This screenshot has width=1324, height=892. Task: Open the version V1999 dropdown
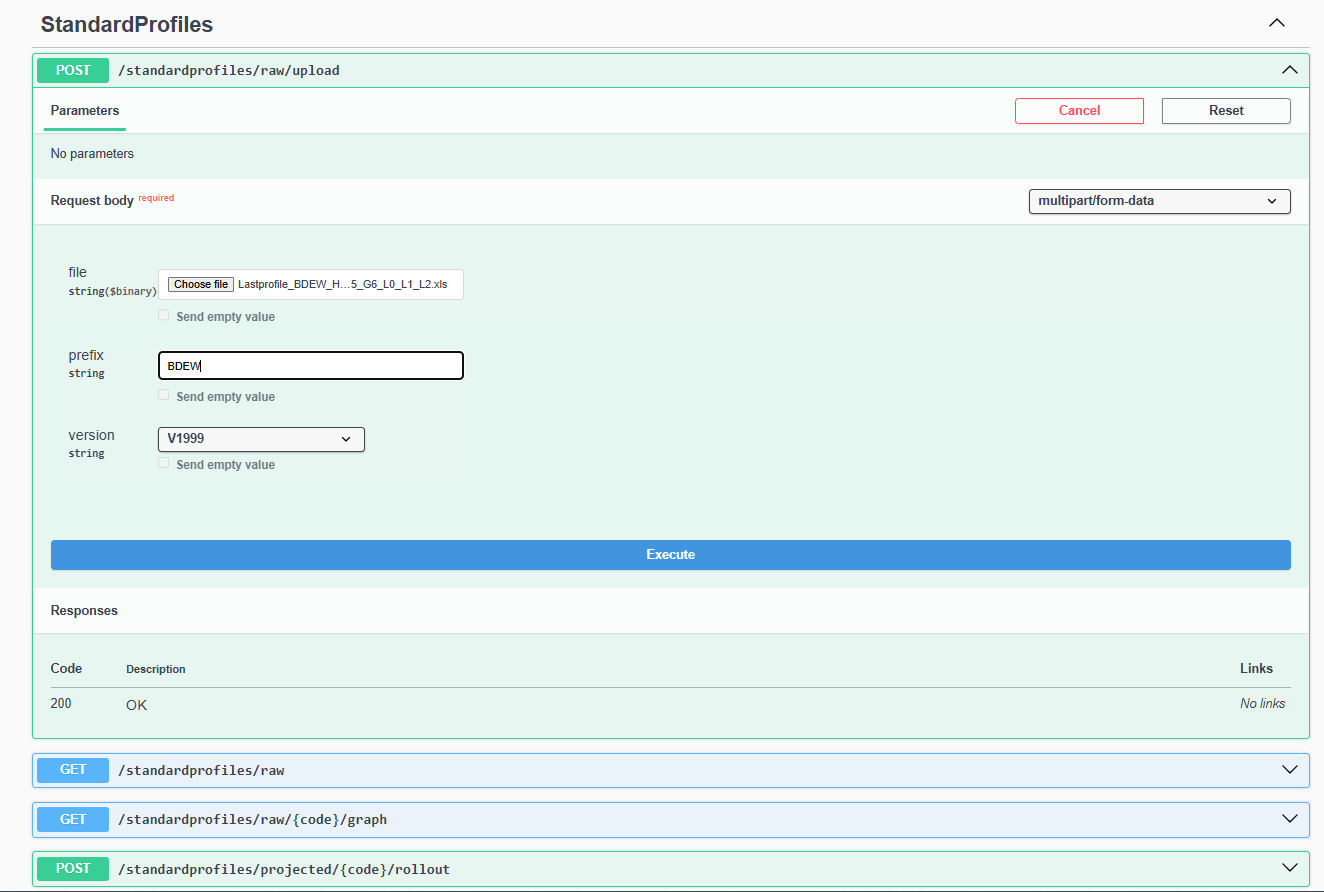[261, 439]
